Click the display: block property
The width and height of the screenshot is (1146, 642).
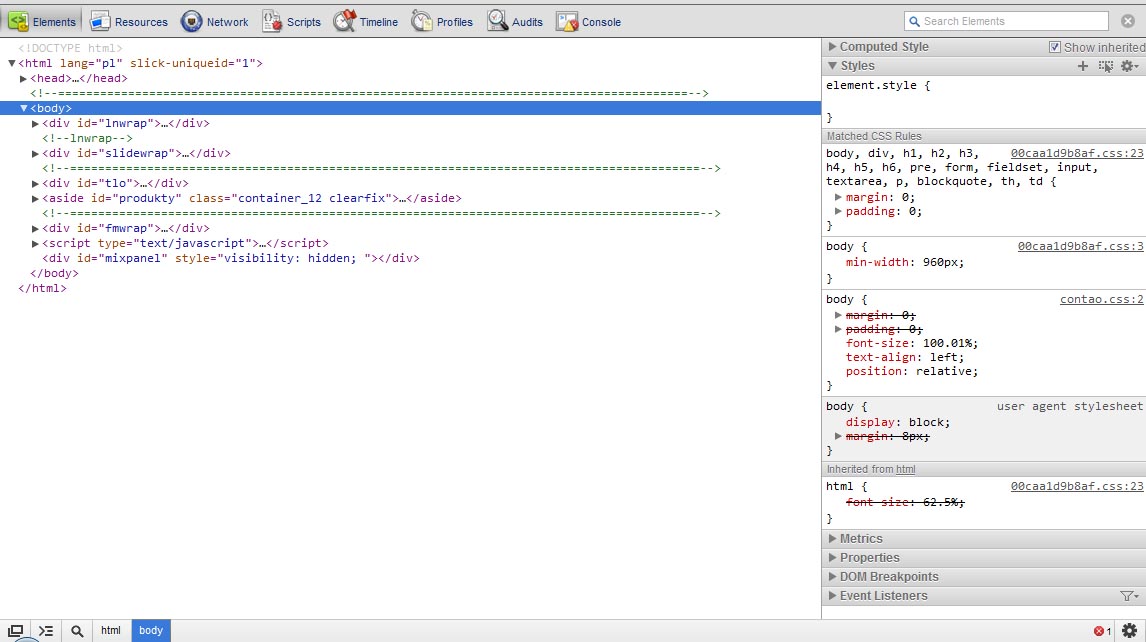(898, 423)
